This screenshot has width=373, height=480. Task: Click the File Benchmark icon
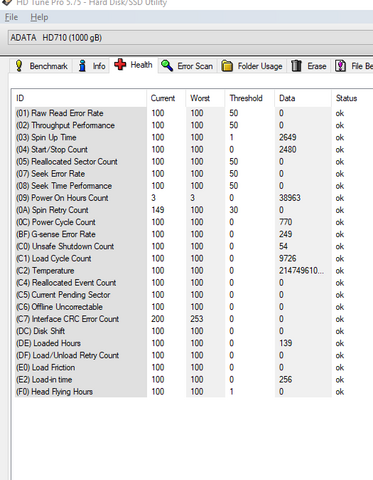[x=340, y=66]
